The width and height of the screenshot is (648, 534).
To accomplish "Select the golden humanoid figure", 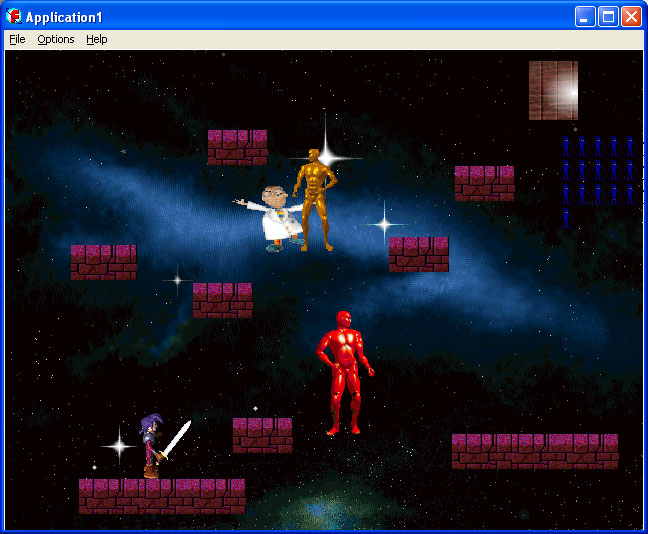I will pos(315,198).
